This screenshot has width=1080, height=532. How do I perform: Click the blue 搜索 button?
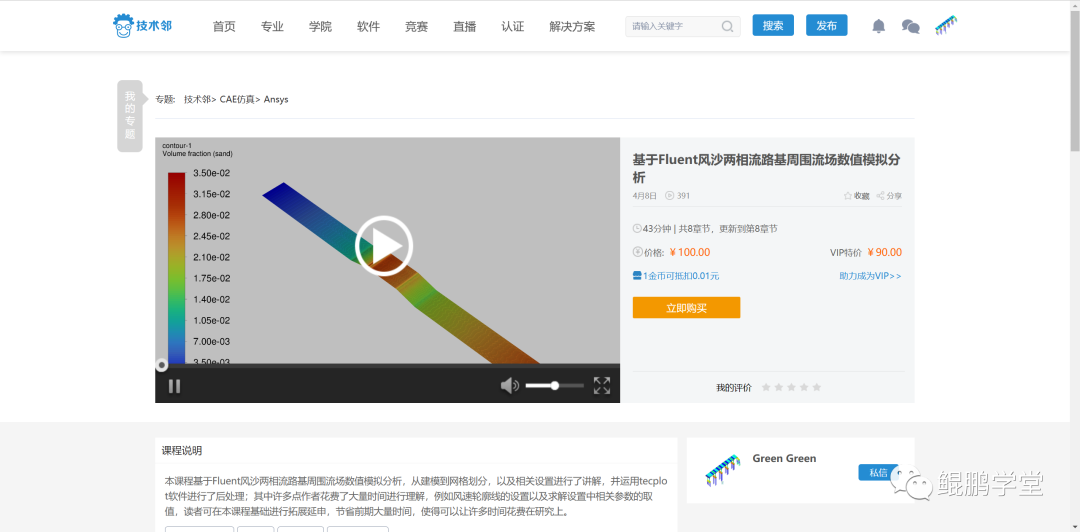773,25
